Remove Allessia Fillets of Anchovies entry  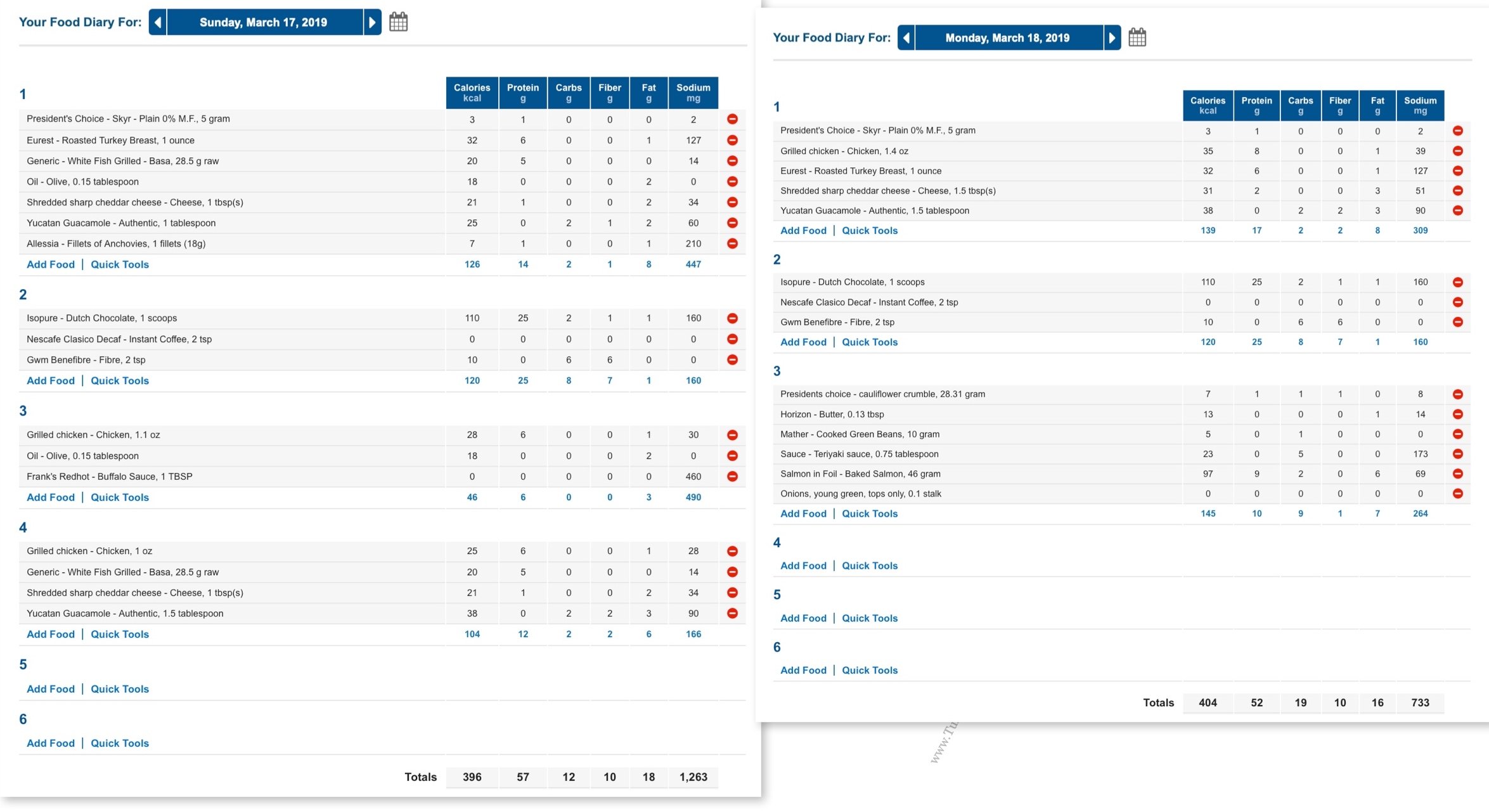(x=732, y=243)
